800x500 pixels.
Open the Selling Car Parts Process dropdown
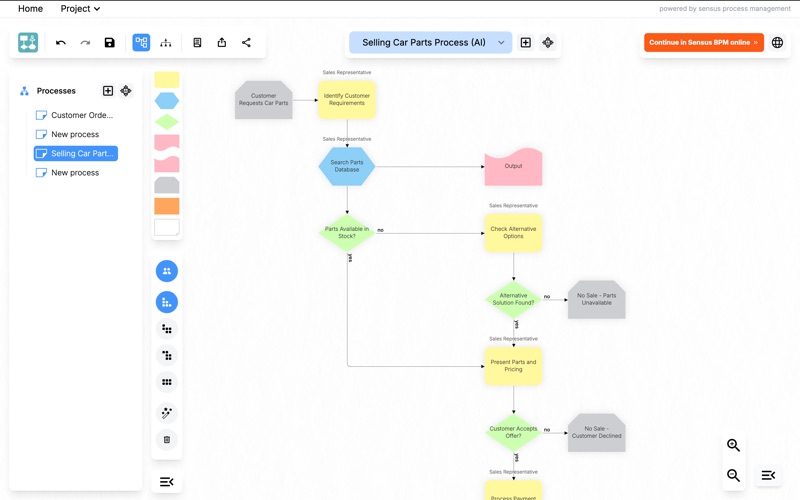pos(430,42)
